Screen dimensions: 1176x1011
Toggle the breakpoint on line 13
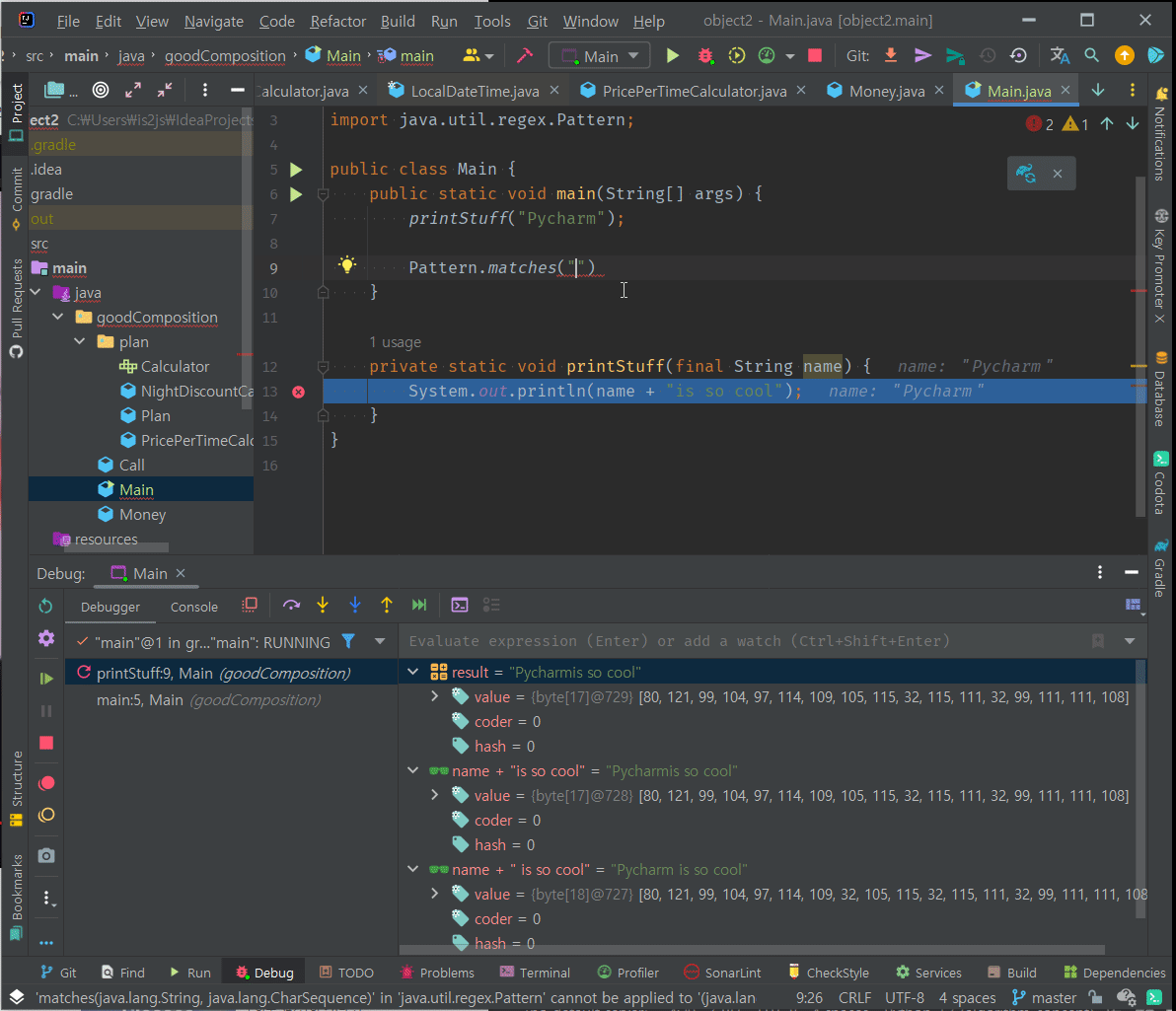pyautogui.click(x=298, y=392)
